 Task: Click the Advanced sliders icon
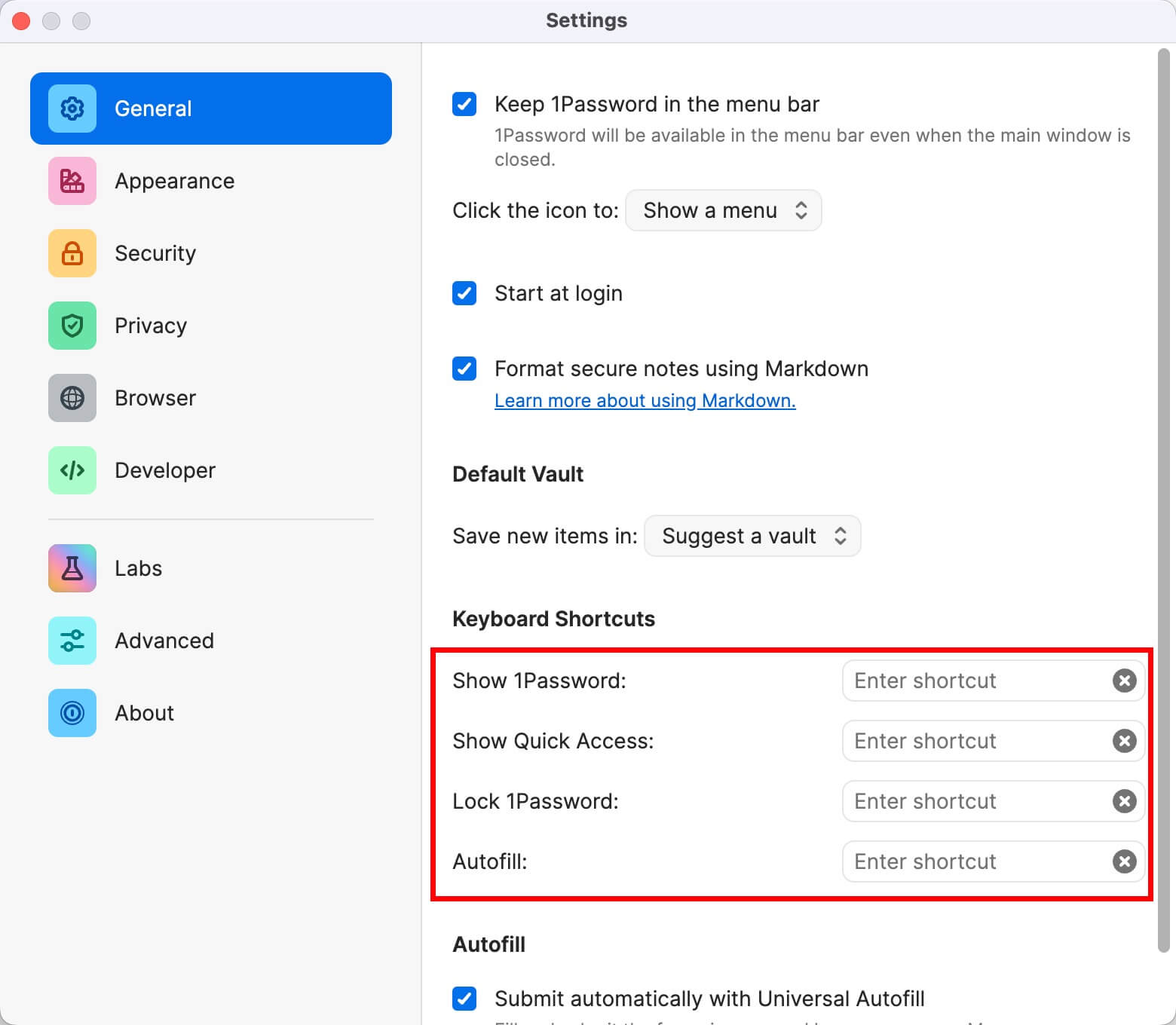(72, 641)
